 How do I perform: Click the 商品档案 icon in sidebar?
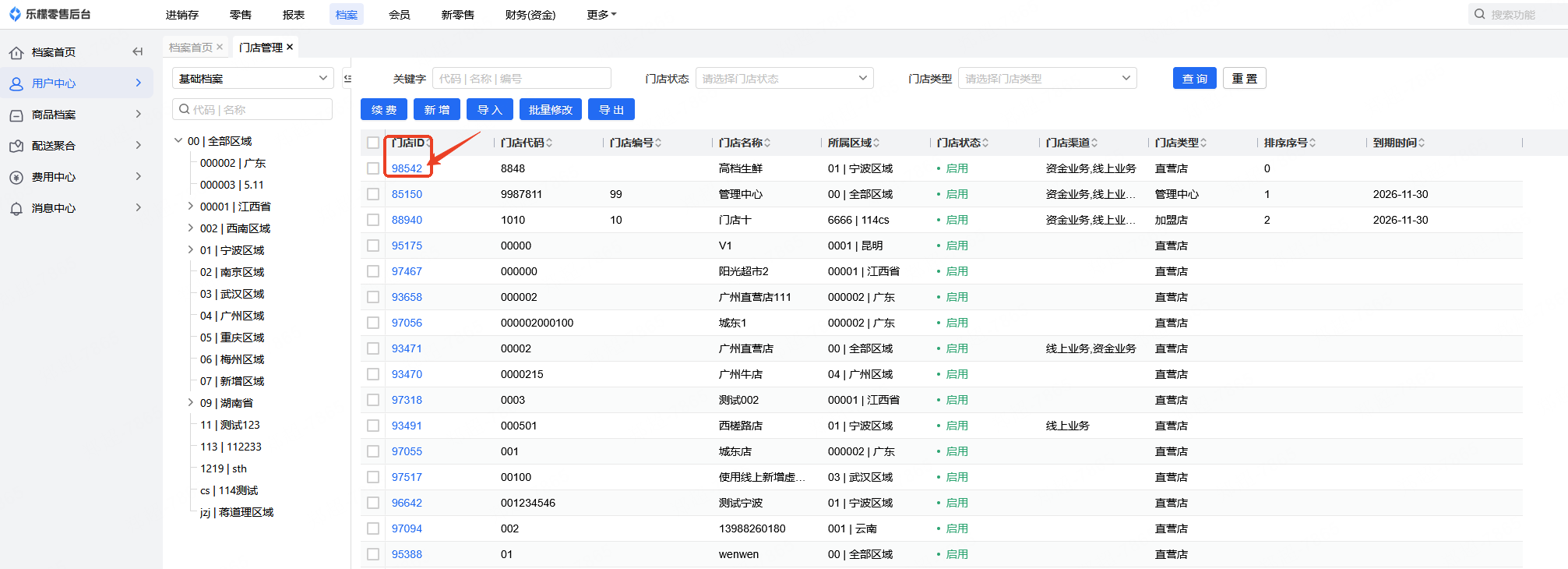tap(16, 115)
